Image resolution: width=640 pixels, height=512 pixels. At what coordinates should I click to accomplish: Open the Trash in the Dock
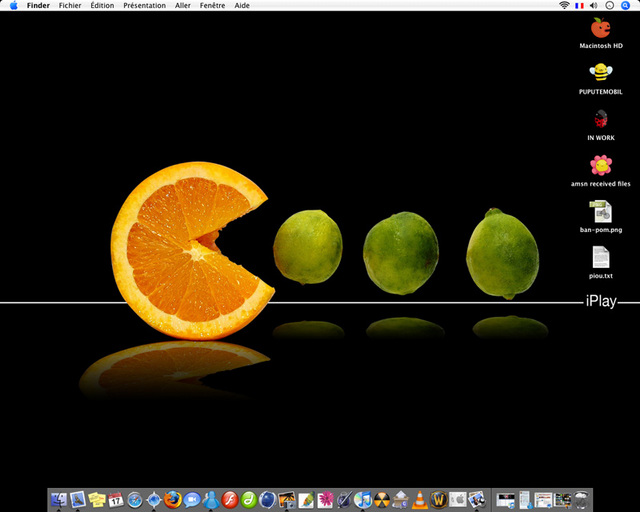click(582, 499)
